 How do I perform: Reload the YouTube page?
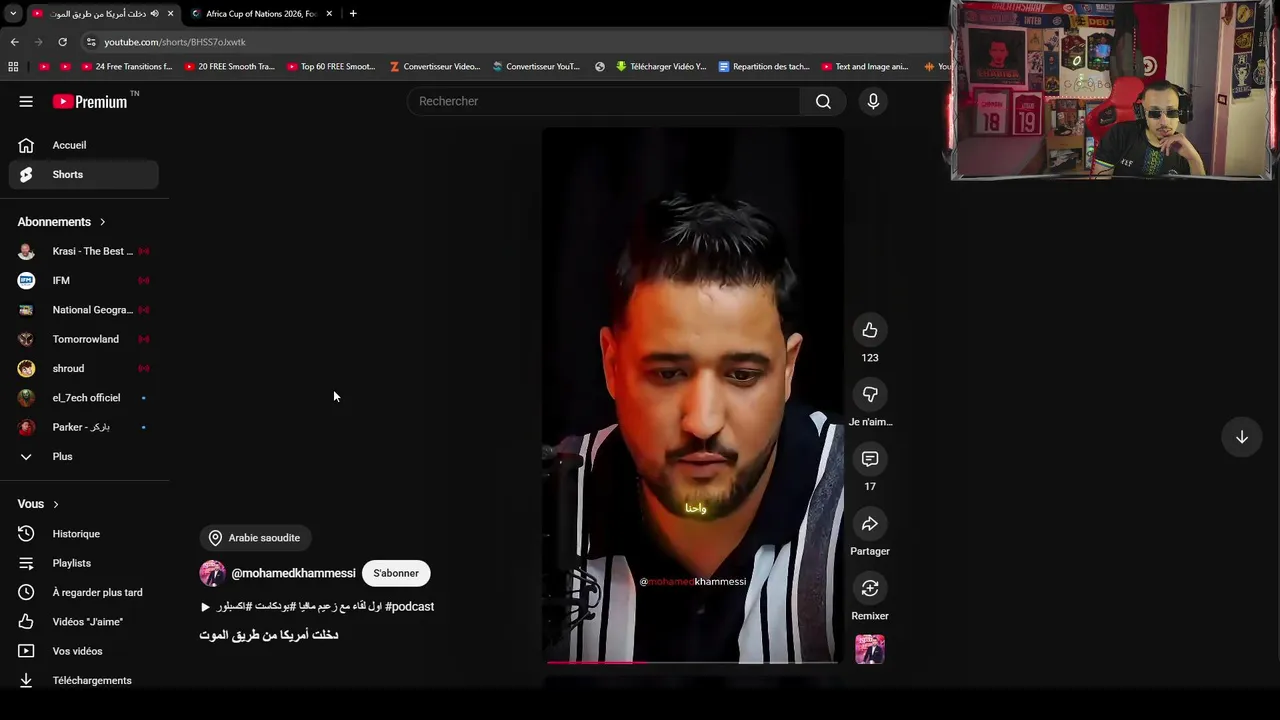[62, 42]
